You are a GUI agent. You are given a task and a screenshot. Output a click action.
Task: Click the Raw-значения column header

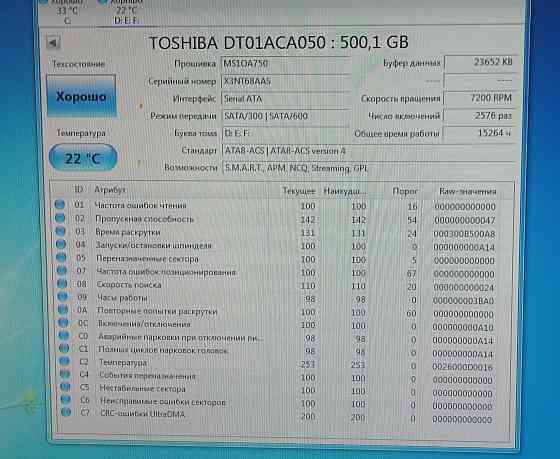[468, 191]
